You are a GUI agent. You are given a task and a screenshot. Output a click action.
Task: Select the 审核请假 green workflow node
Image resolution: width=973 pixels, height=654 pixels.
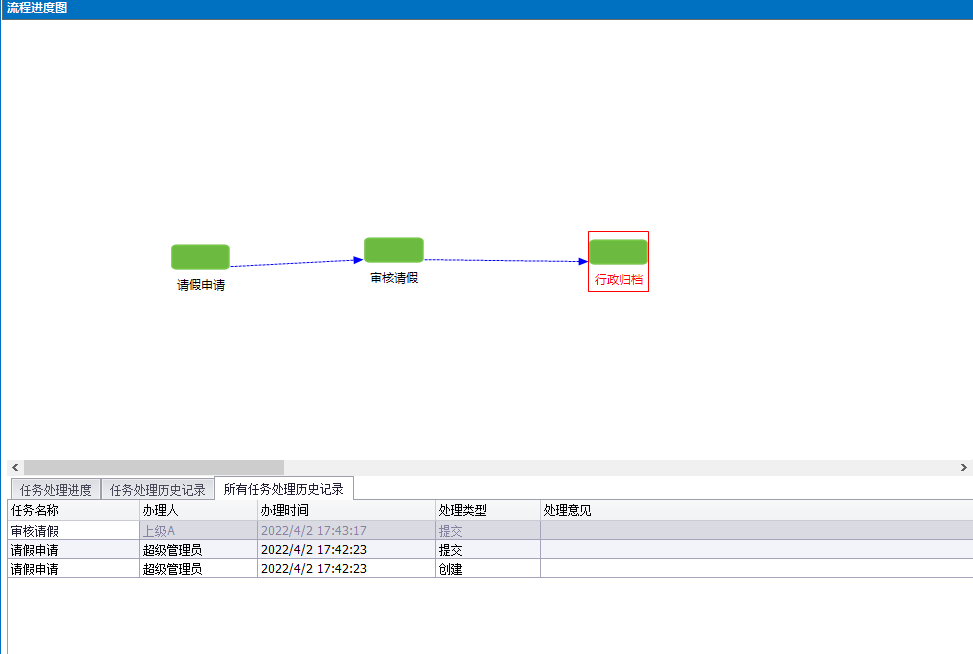point(393,250)
